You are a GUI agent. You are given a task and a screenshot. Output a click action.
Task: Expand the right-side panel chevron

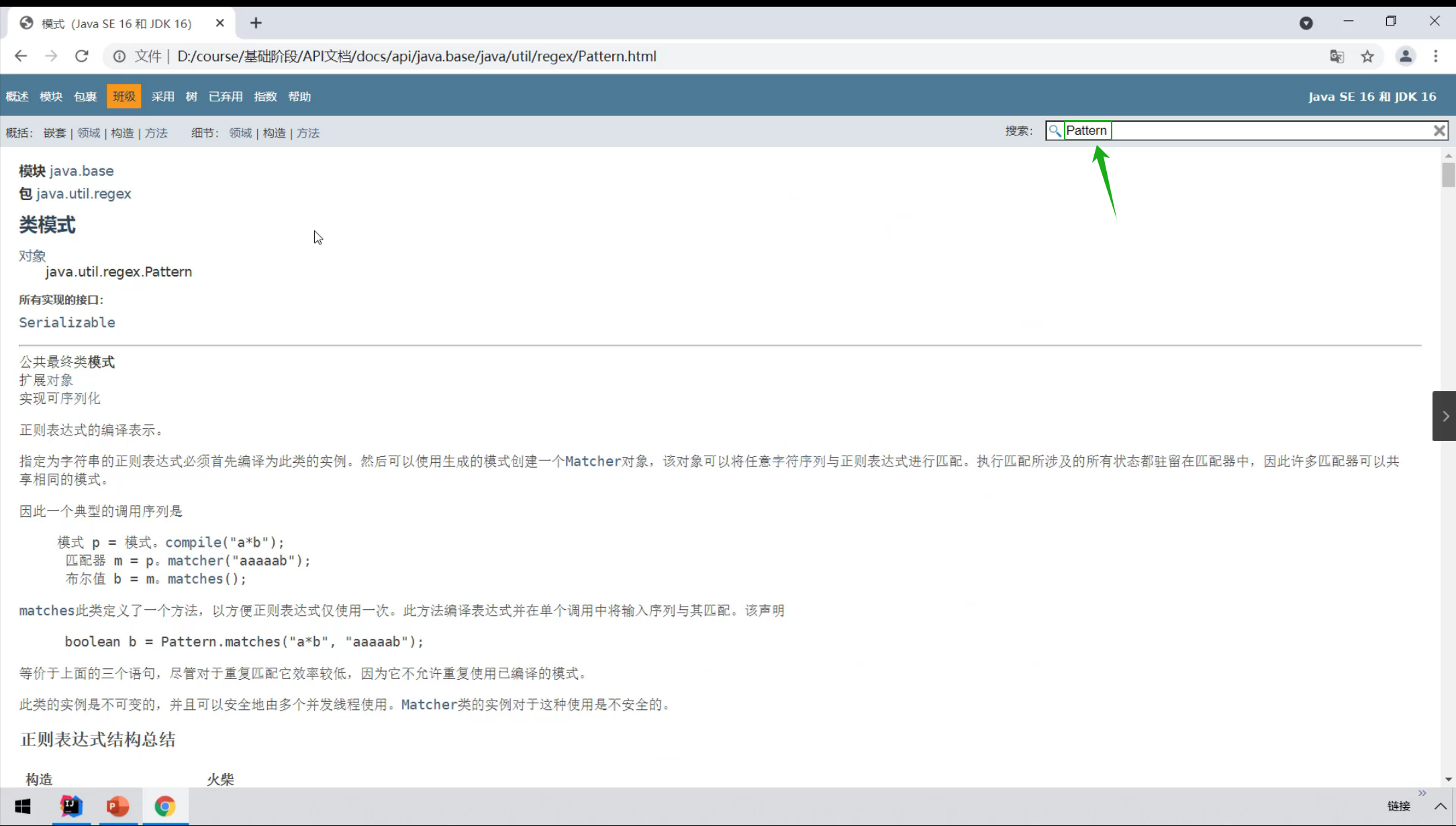(1445, 416)
